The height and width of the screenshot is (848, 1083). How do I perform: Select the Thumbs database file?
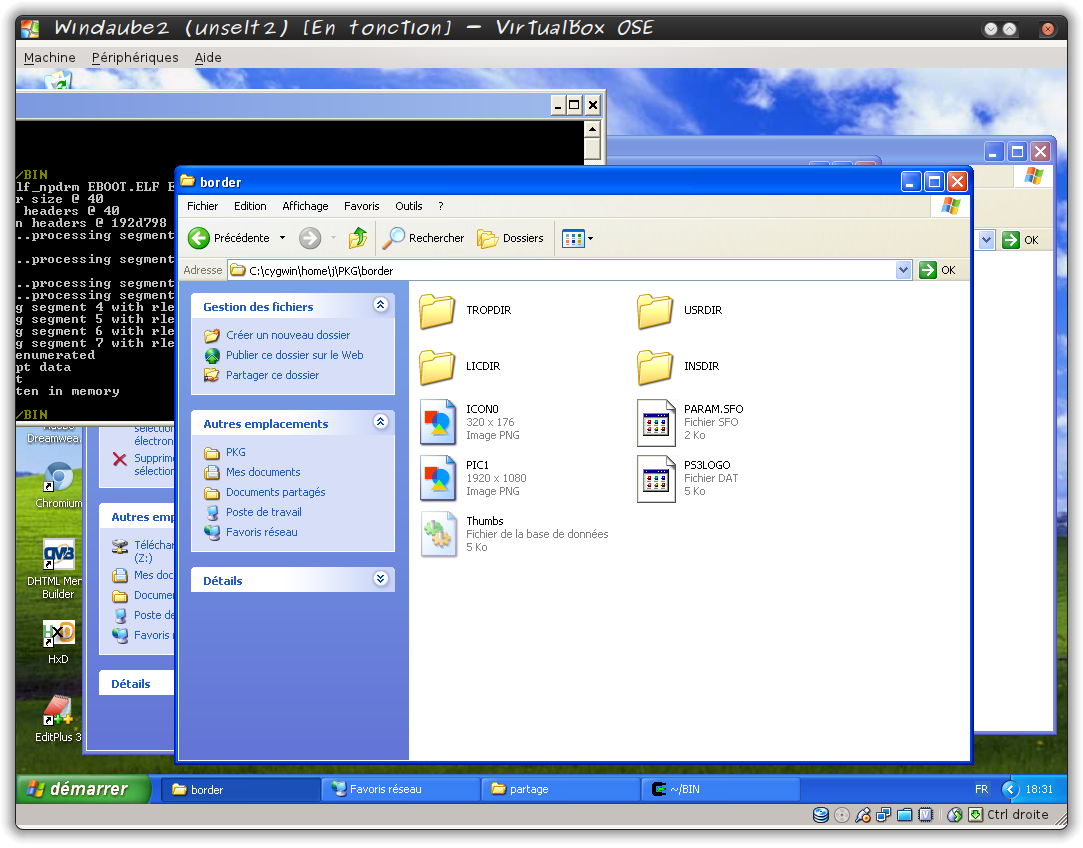tap(438, 534)
